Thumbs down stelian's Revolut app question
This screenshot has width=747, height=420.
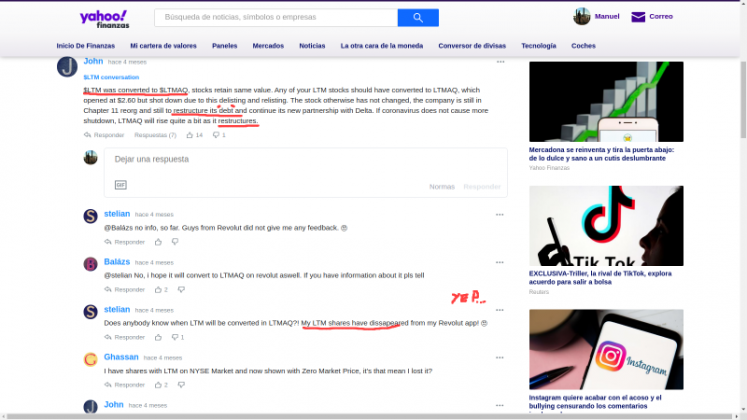tap(175, 337)
